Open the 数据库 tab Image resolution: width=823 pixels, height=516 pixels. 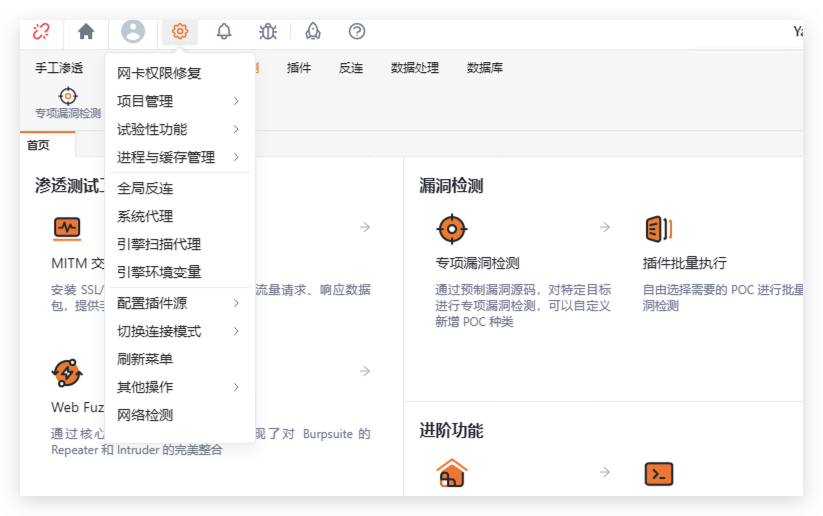pyautogui.click(x=484, y=68)
